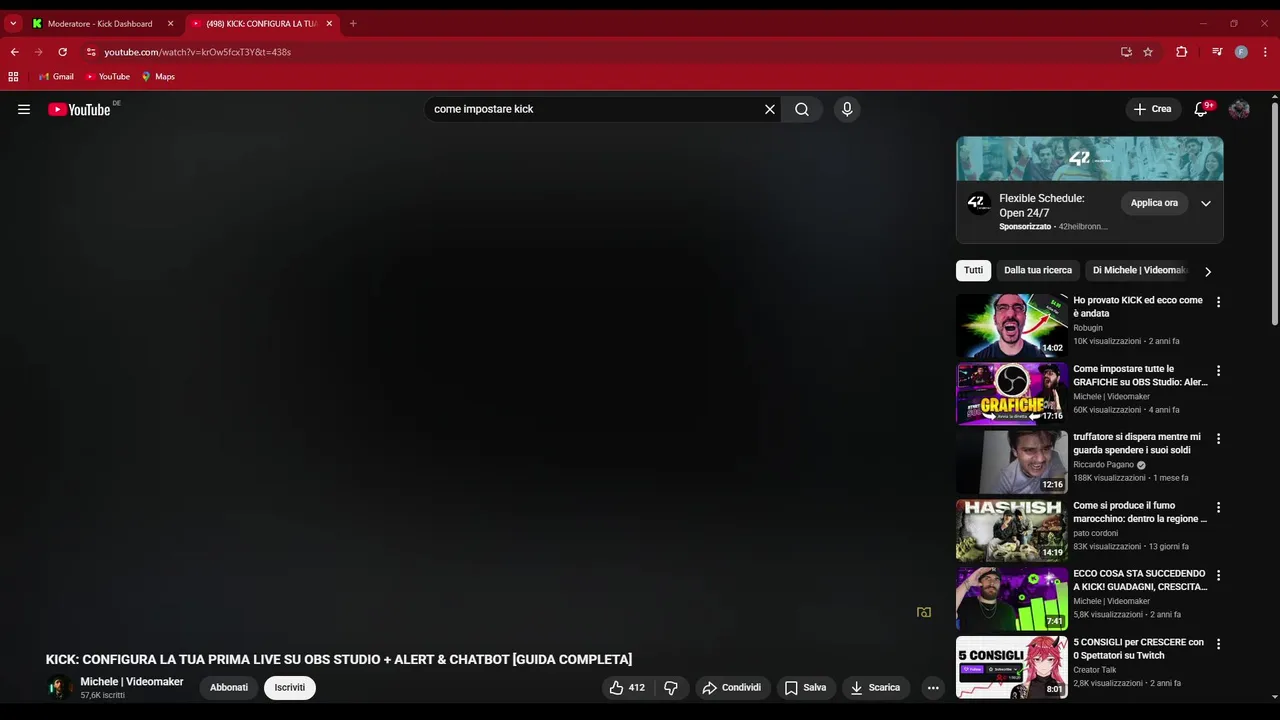The image size is (1280, 720).
Task: Open options for Ho provato KICK video
Action: click(x=1218, y=302)
